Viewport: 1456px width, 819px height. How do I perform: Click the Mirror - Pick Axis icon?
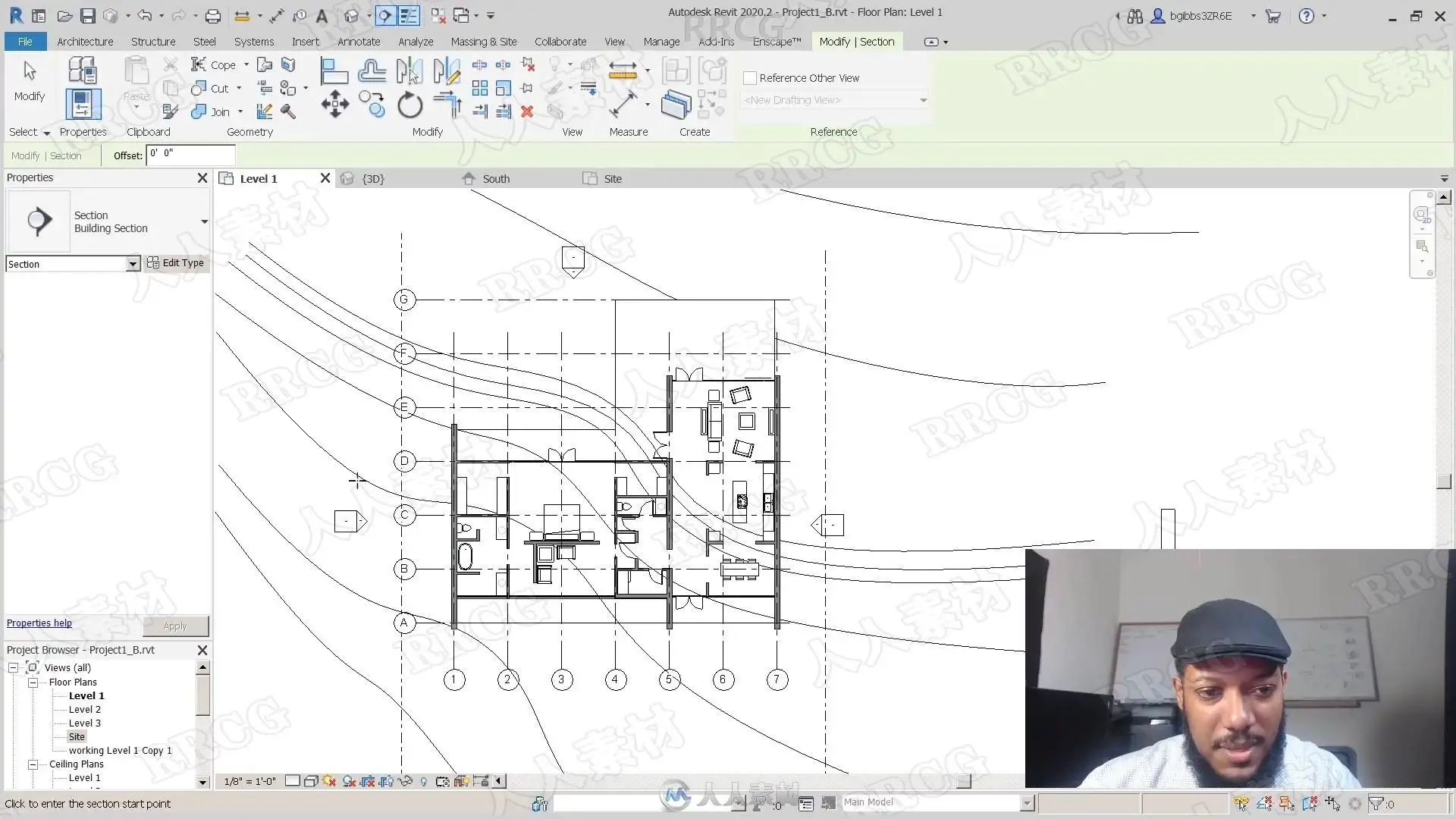coord(409,71)
